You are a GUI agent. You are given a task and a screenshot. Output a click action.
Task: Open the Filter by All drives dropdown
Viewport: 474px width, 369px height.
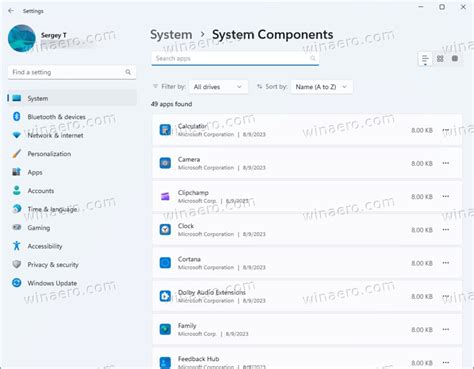coord(218,87)
